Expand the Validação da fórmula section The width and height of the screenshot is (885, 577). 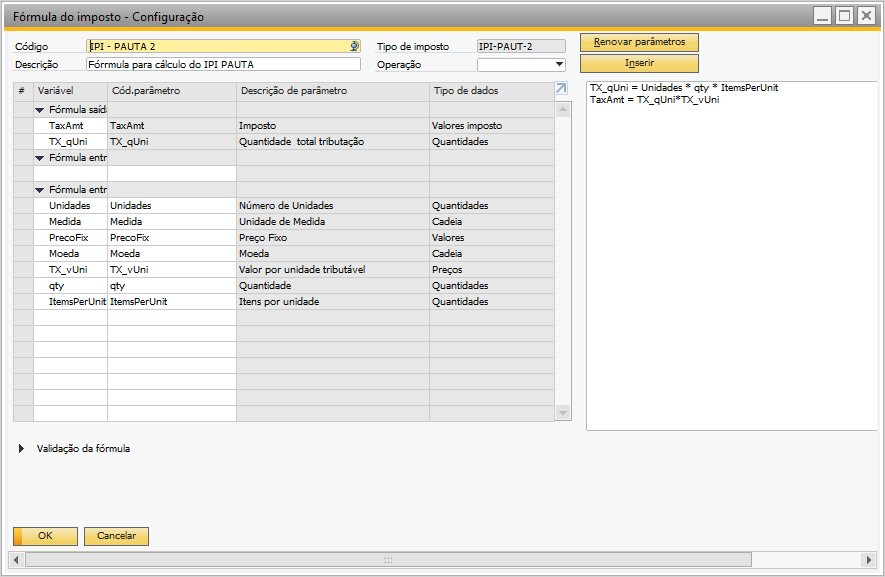[x=21, y=449]
